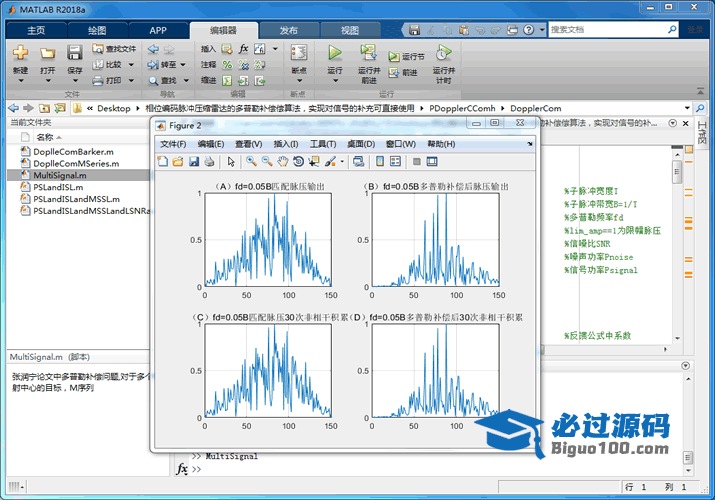This screenshot has width=715, height=500.
Task: Toggle Insert Legend in Figure 2
Action: click(x=395, y=161)
